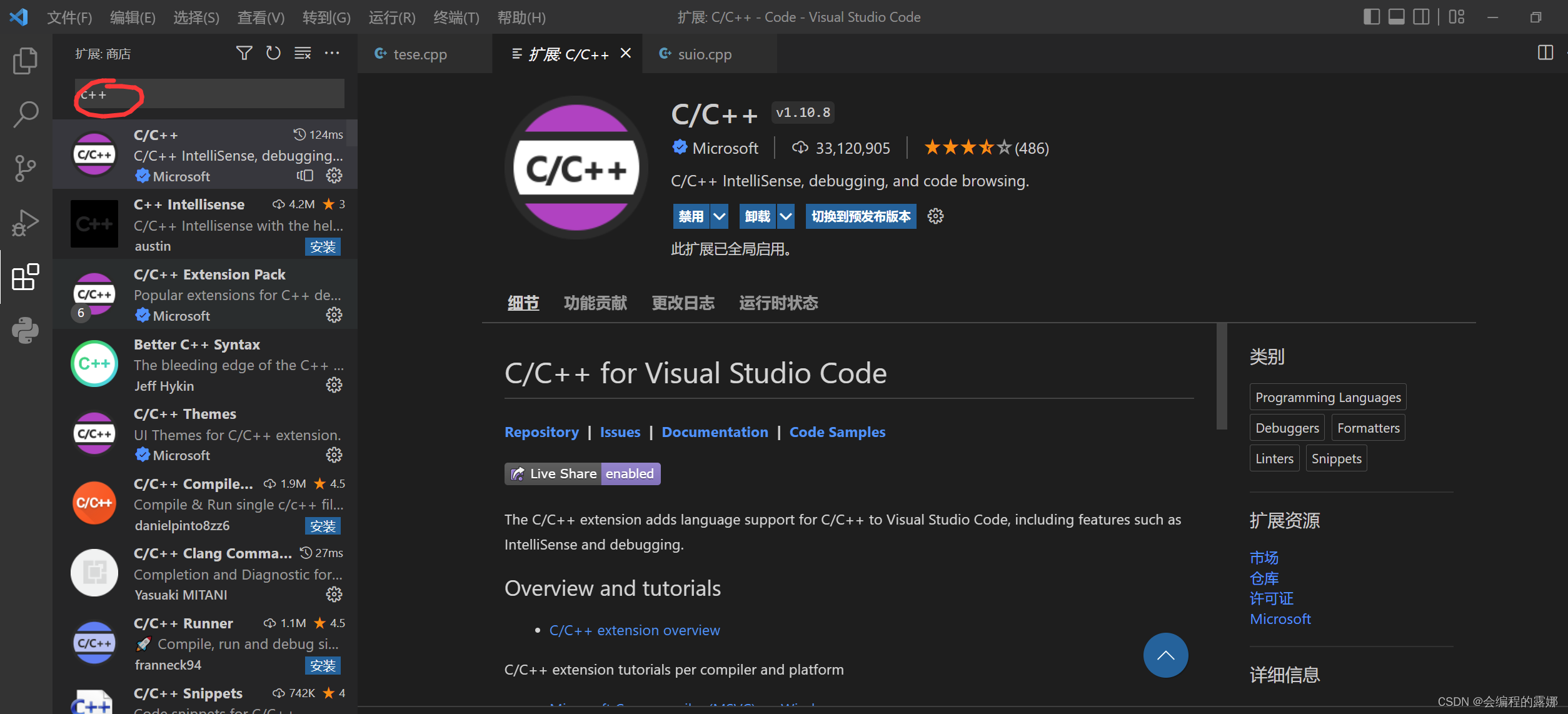Viewport: 1568px width, 714px height.
Task: Open the 市场 marketplace resource link
Action: [x=1264, y=557]
